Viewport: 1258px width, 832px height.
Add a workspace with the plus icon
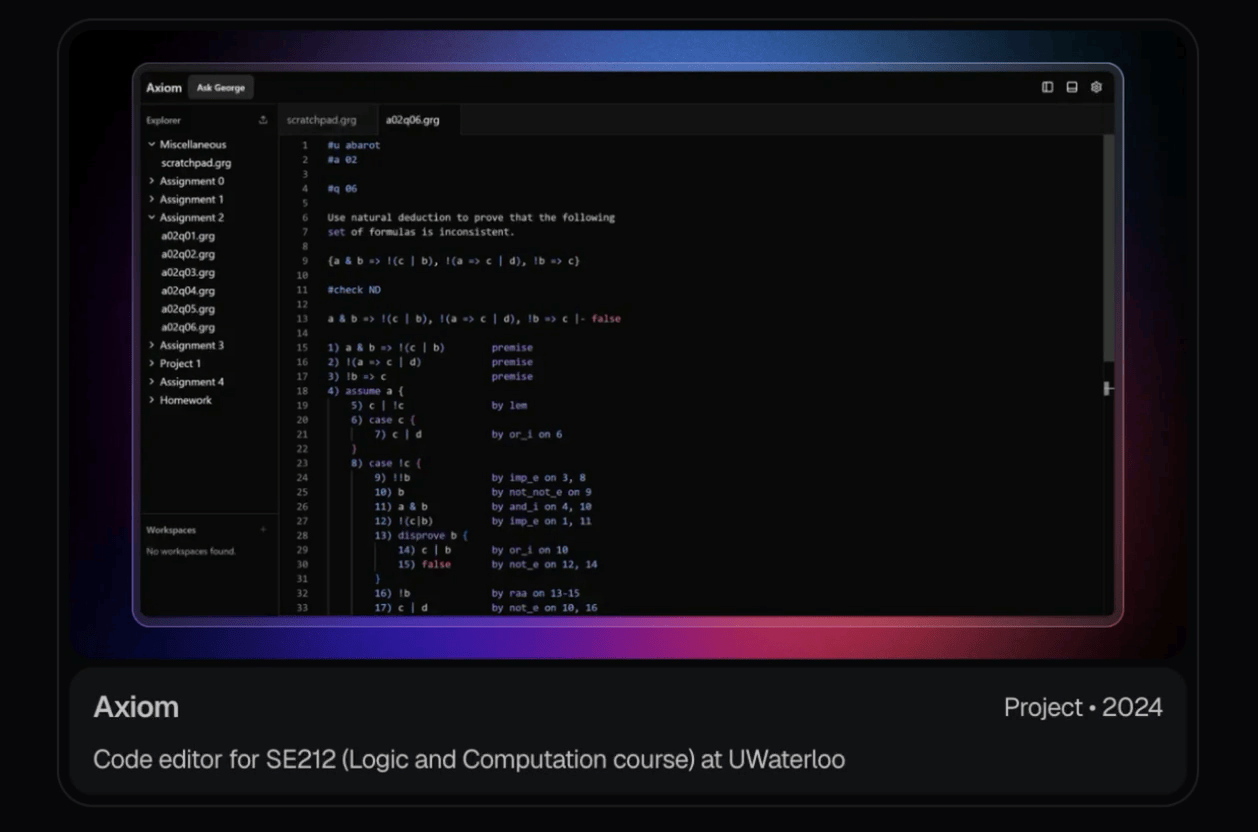click(x=263, y=530)
